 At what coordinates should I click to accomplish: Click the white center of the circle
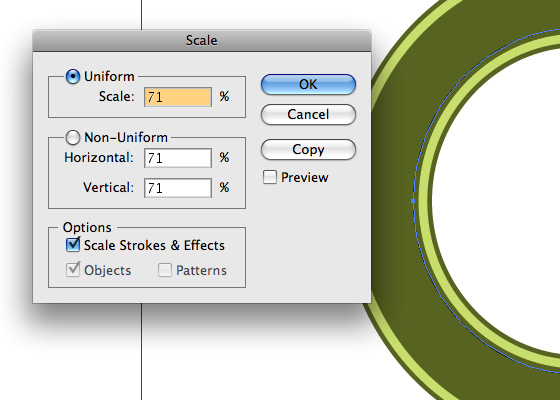500,200
